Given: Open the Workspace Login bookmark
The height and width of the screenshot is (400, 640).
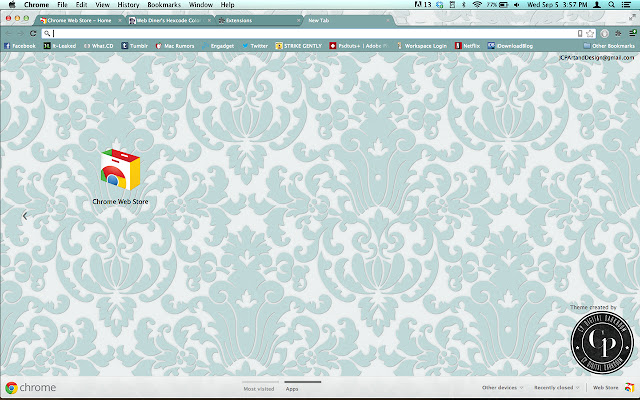Looking at the screenshot, I should click(x=422, y=46).
